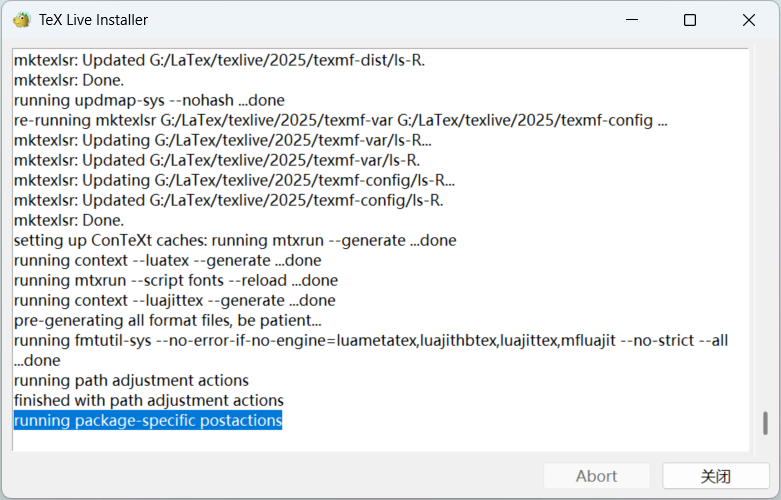Screen dimensions: 781x500
Task: Click the 'running context --luatex --generate' line
Action: (x=167, y=260)
